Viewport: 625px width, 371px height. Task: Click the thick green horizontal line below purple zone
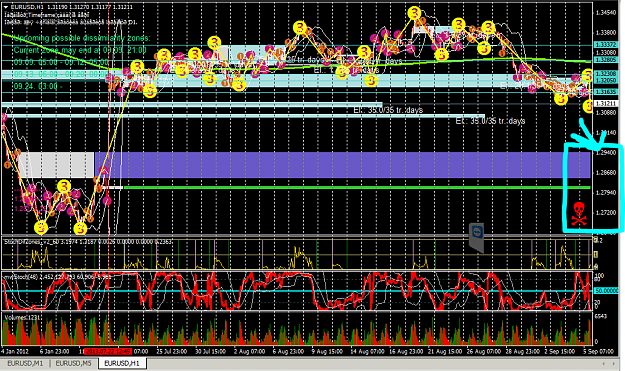(357, 187)
